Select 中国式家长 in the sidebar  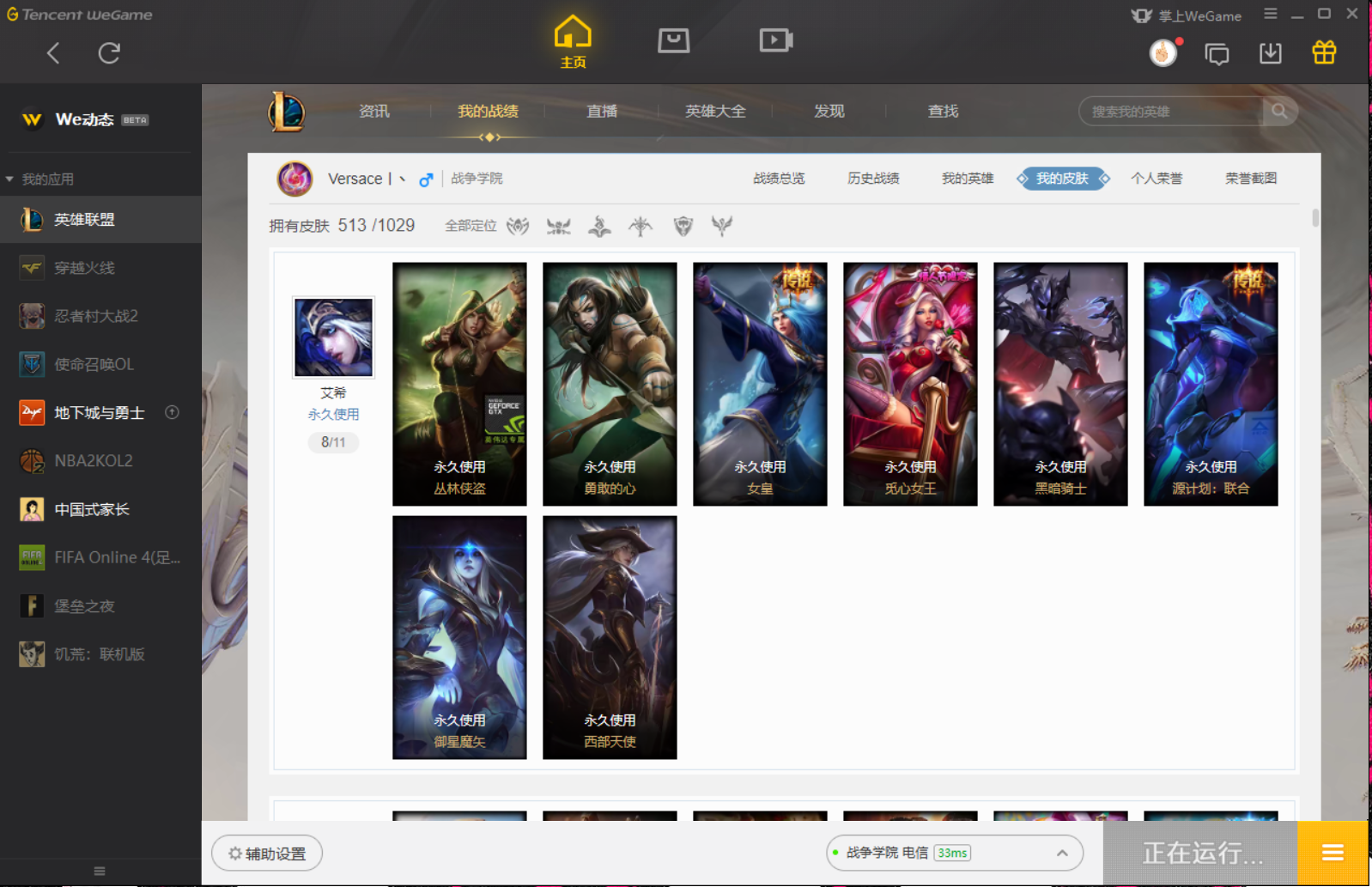coord(100,509)
